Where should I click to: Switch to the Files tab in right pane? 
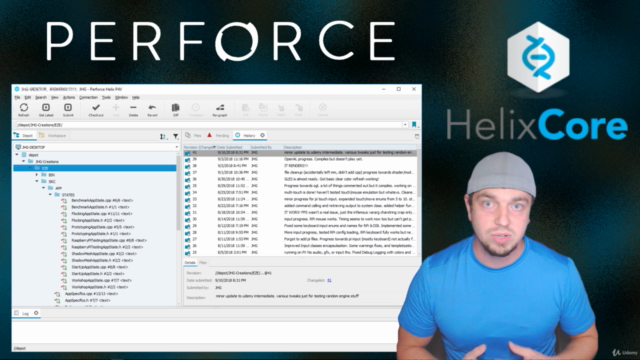pos(193,136)
